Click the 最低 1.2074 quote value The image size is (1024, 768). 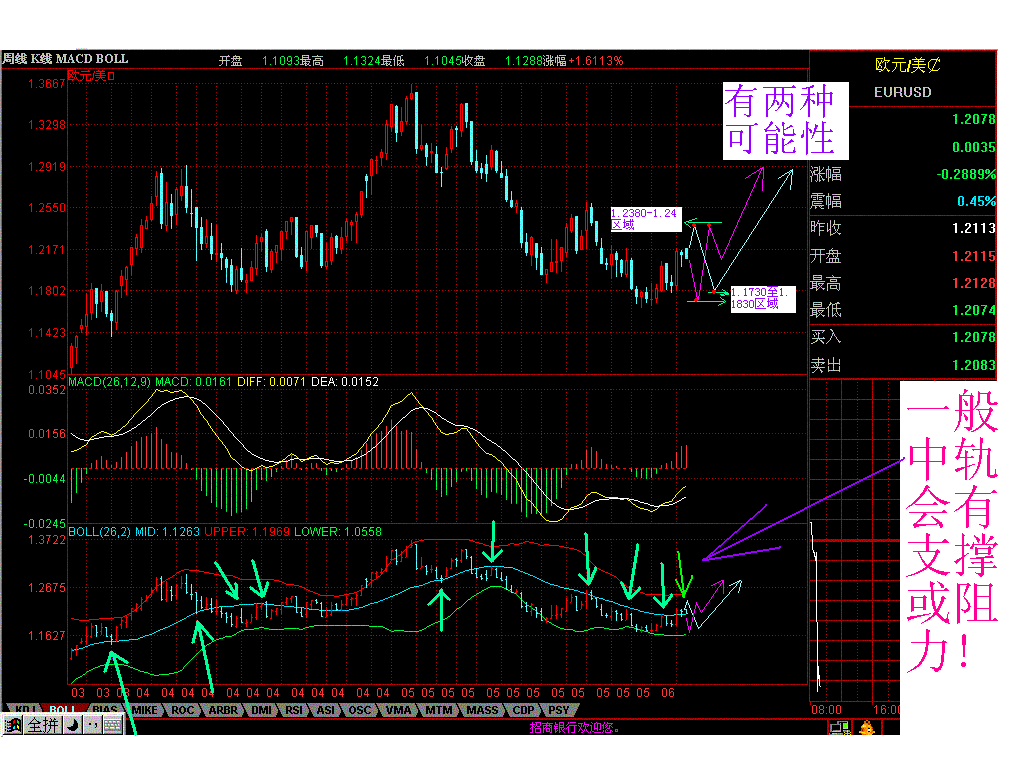coord(973,310)
